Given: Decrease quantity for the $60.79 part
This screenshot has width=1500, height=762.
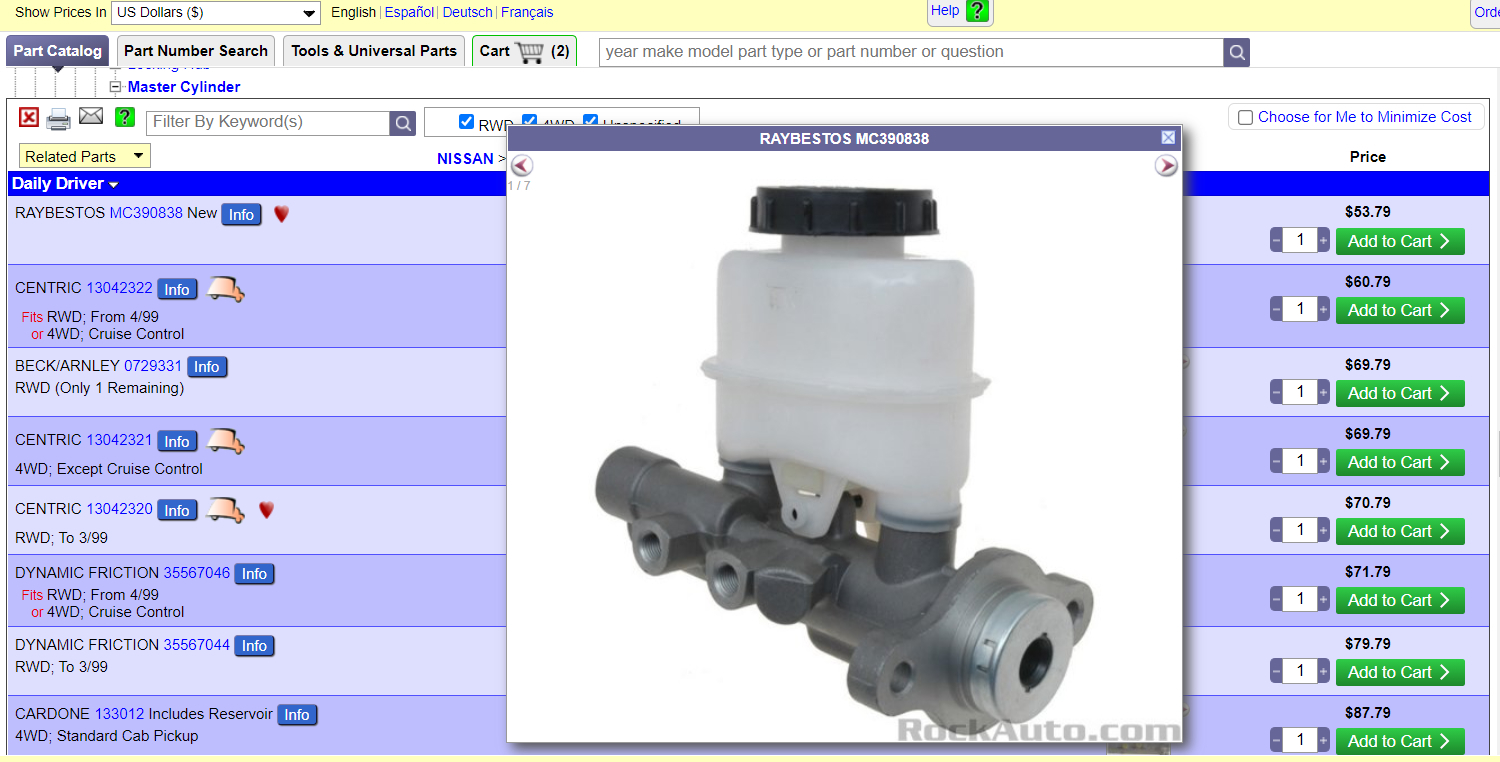Looking at the screenshot, I should tap(1276, 310).
